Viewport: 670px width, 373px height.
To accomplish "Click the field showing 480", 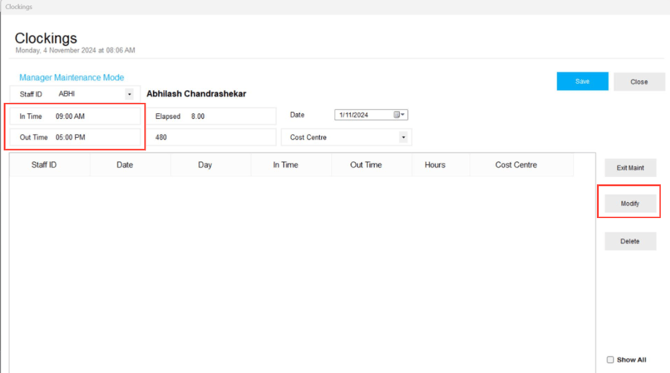I will point(212,137).
